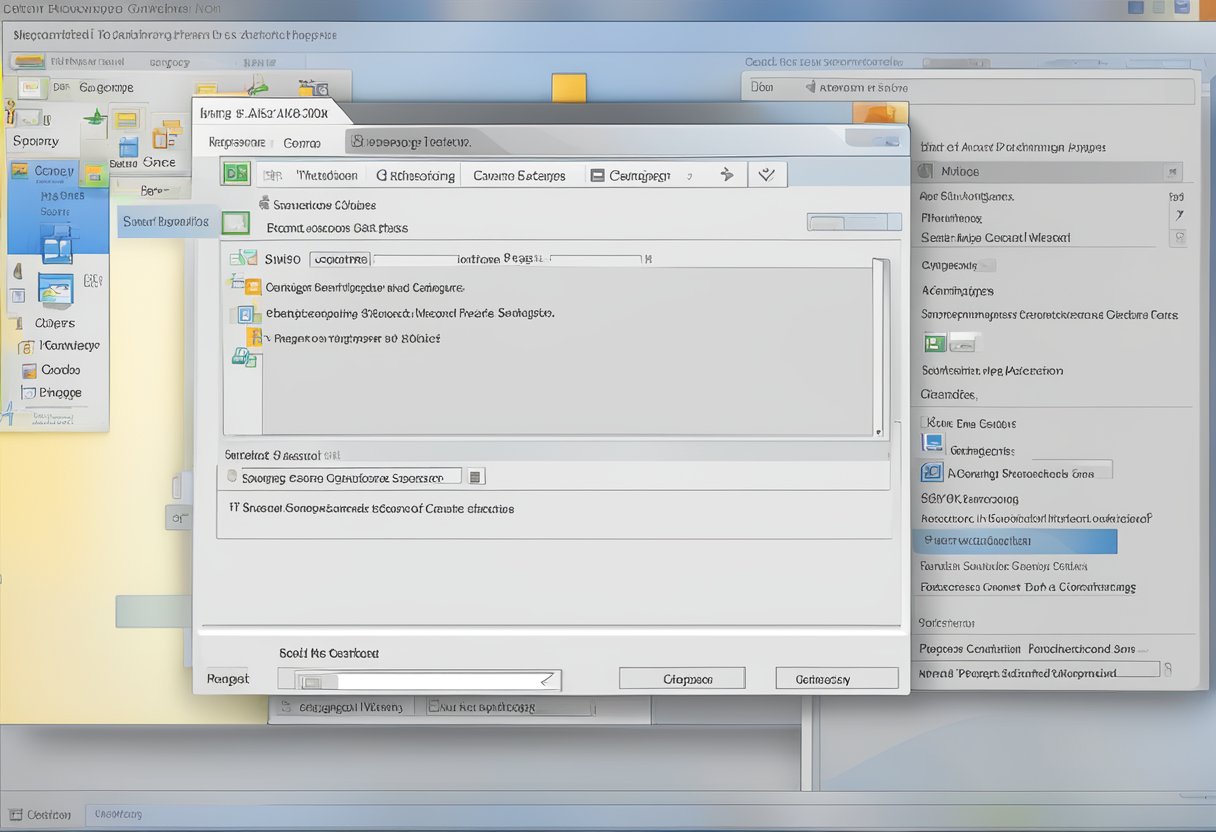Click the landscape picture icon in the left sidebar
This screenshot has width=1216, height=832.
pyautogui.click(x=55, y=290)
